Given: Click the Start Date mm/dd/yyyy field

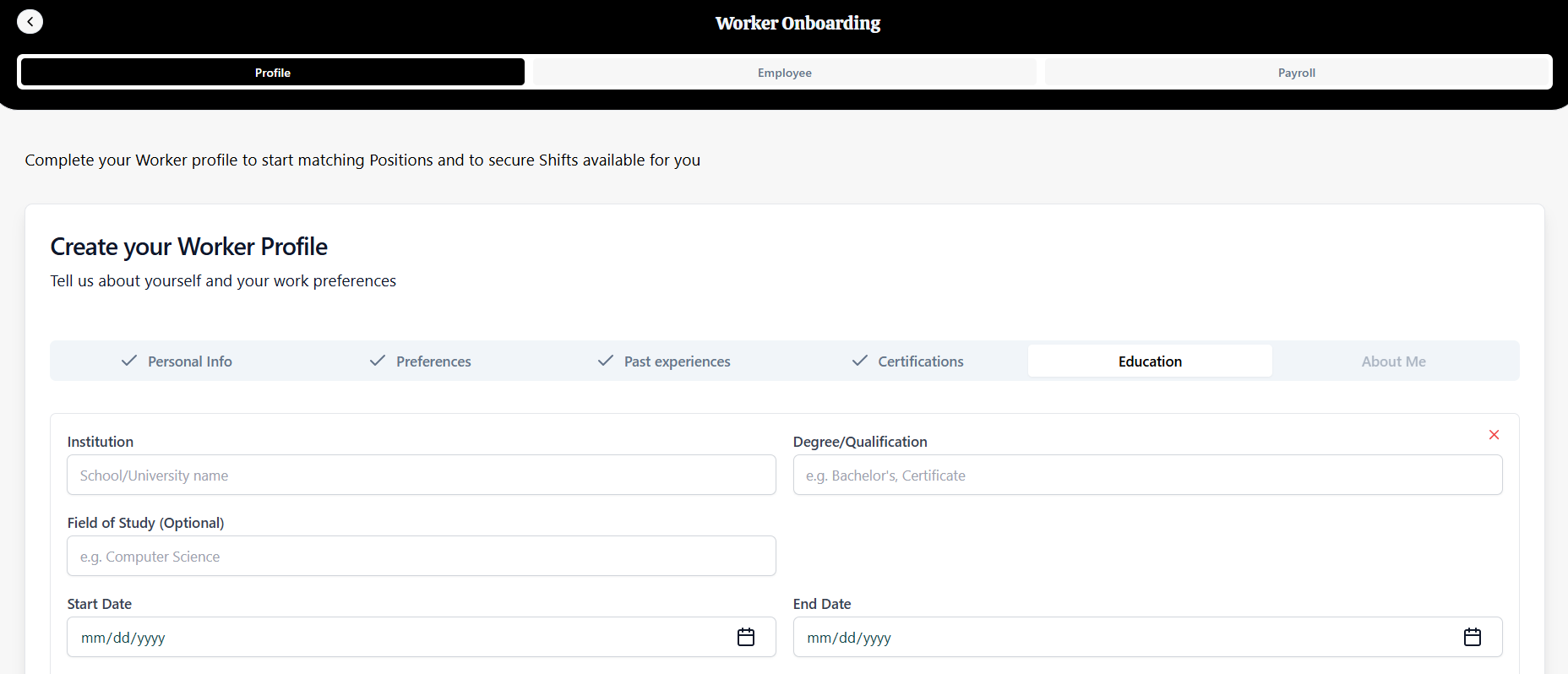Looking at the screenshot, I should (422, 637).
